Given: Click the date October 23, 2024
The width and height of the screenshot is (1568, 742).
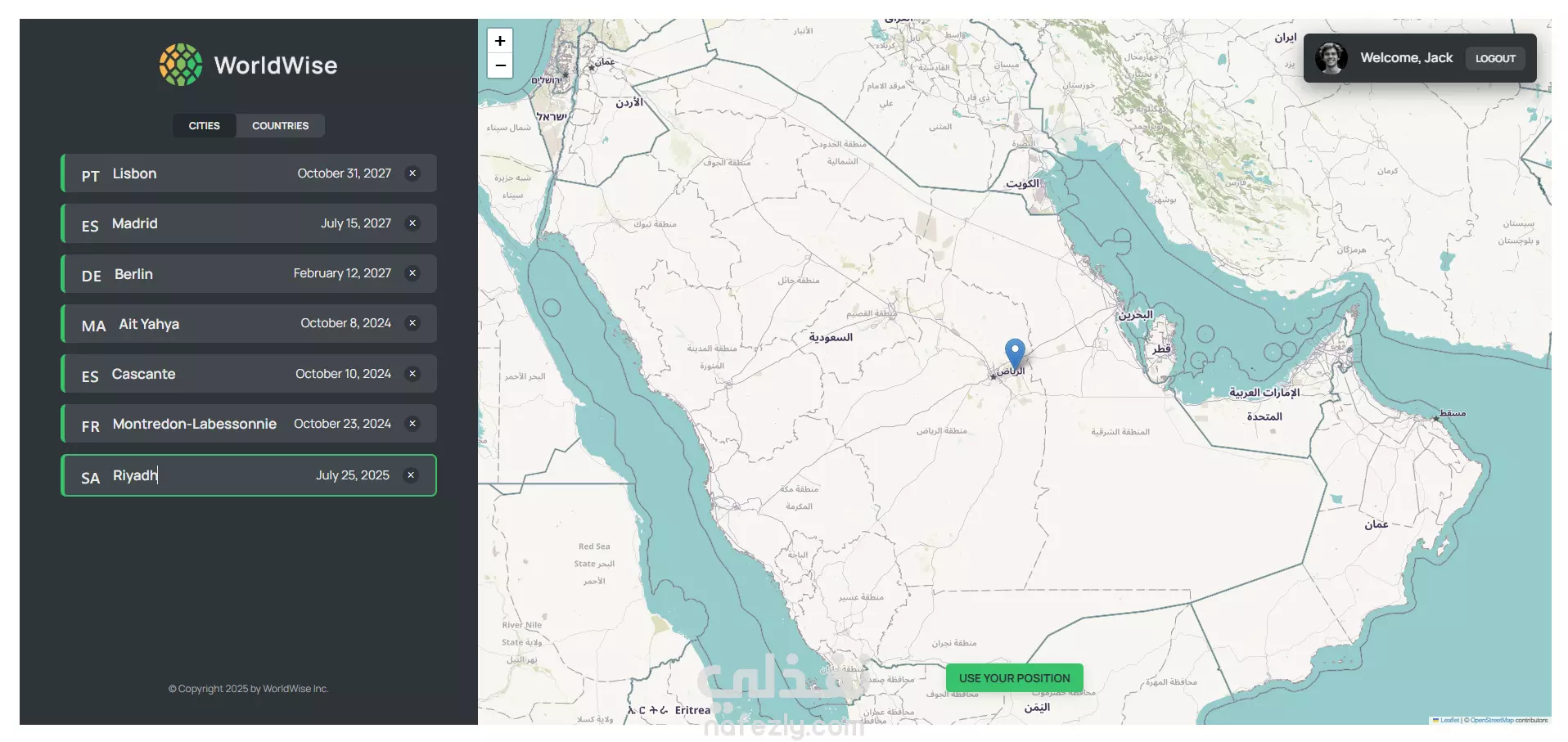Looking at the screenshot, I should click(343, 424).
